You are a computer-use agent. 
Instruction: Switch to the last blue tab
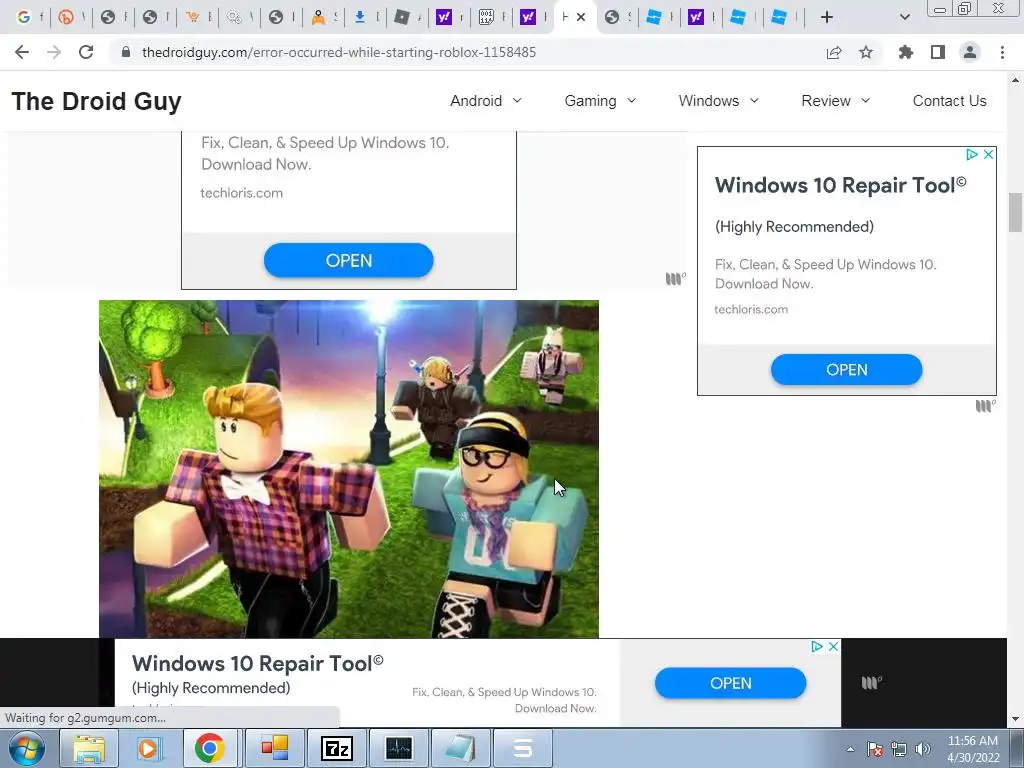tap(779, 17)
